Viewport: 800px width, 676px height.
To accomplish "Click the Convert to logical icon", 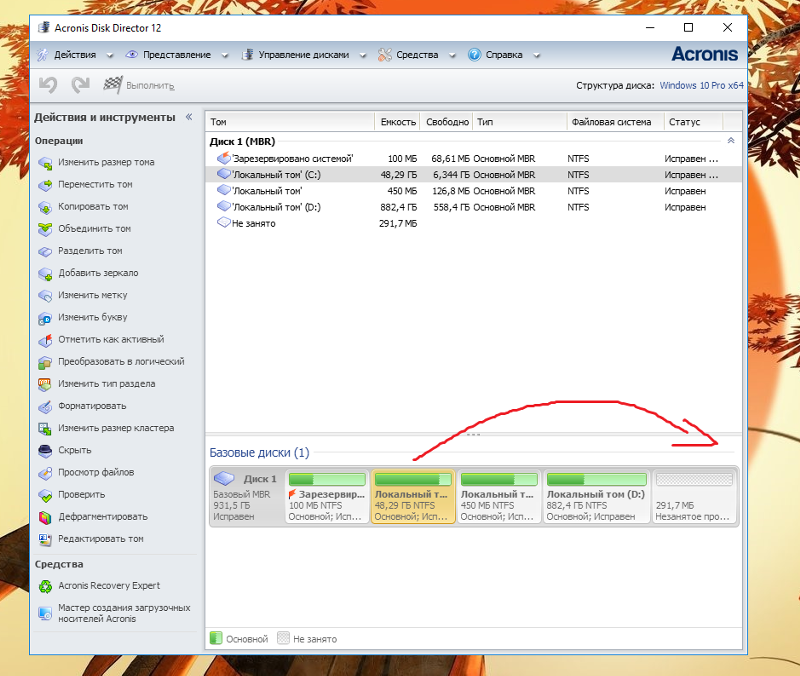I will coord(45,363).
